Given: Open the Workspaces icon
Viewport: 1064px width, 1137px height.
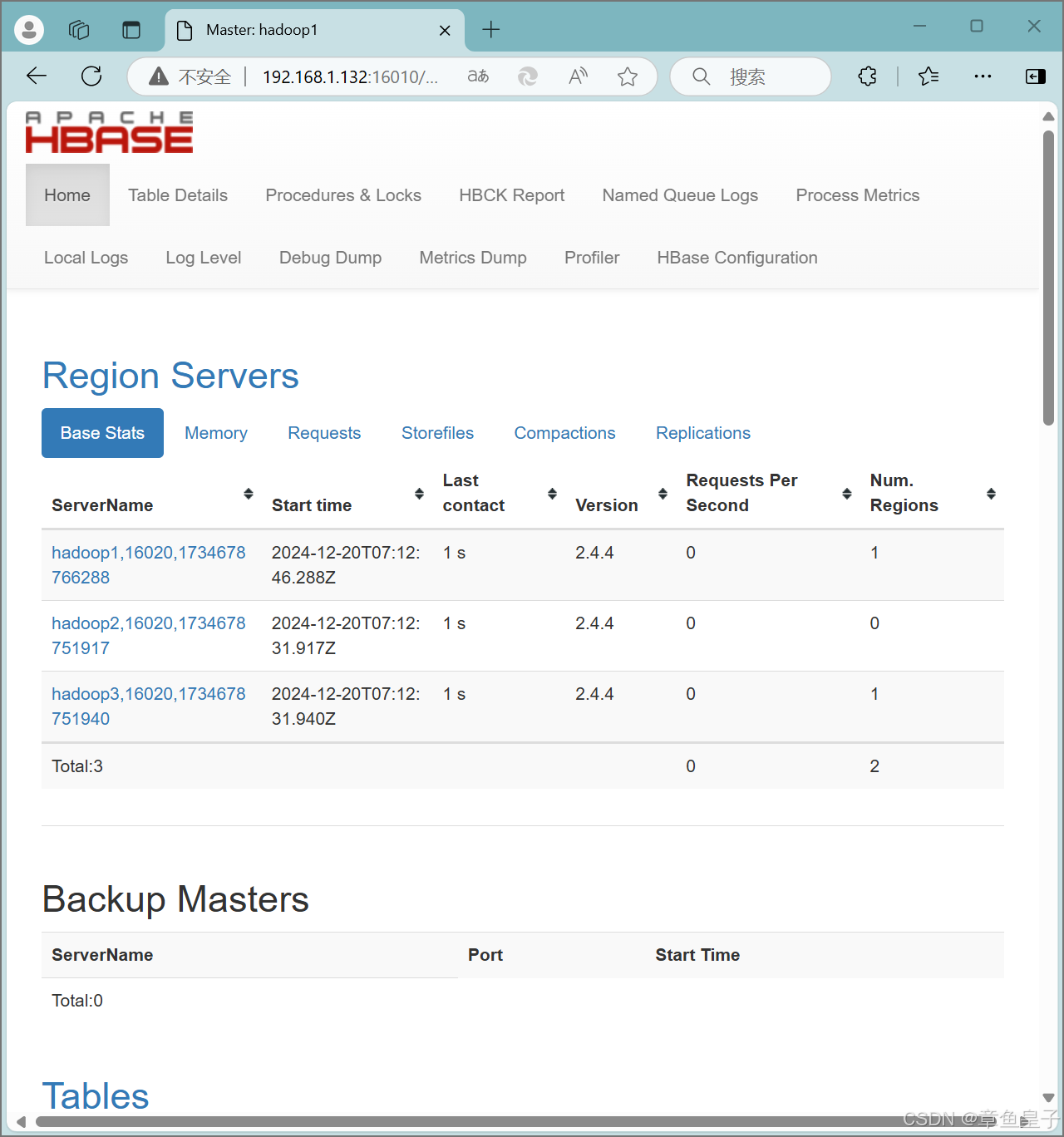Looking at the screenshot, I should (79, 30).
